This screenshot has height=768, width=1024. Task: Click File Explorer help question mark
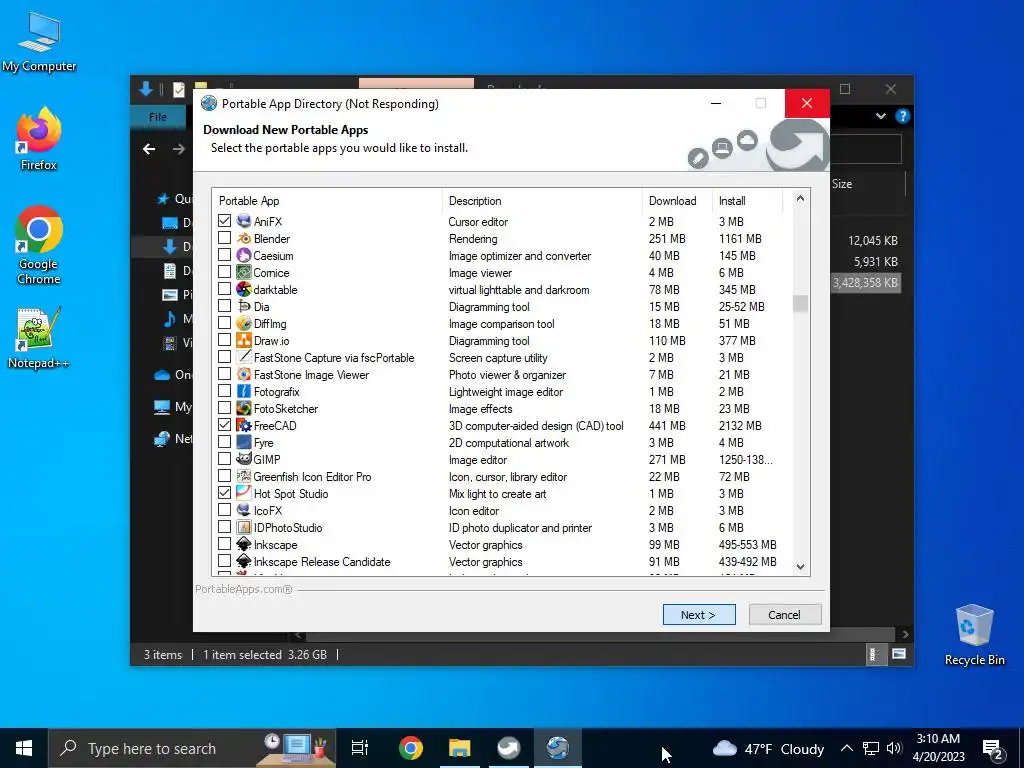click(903, 116)
